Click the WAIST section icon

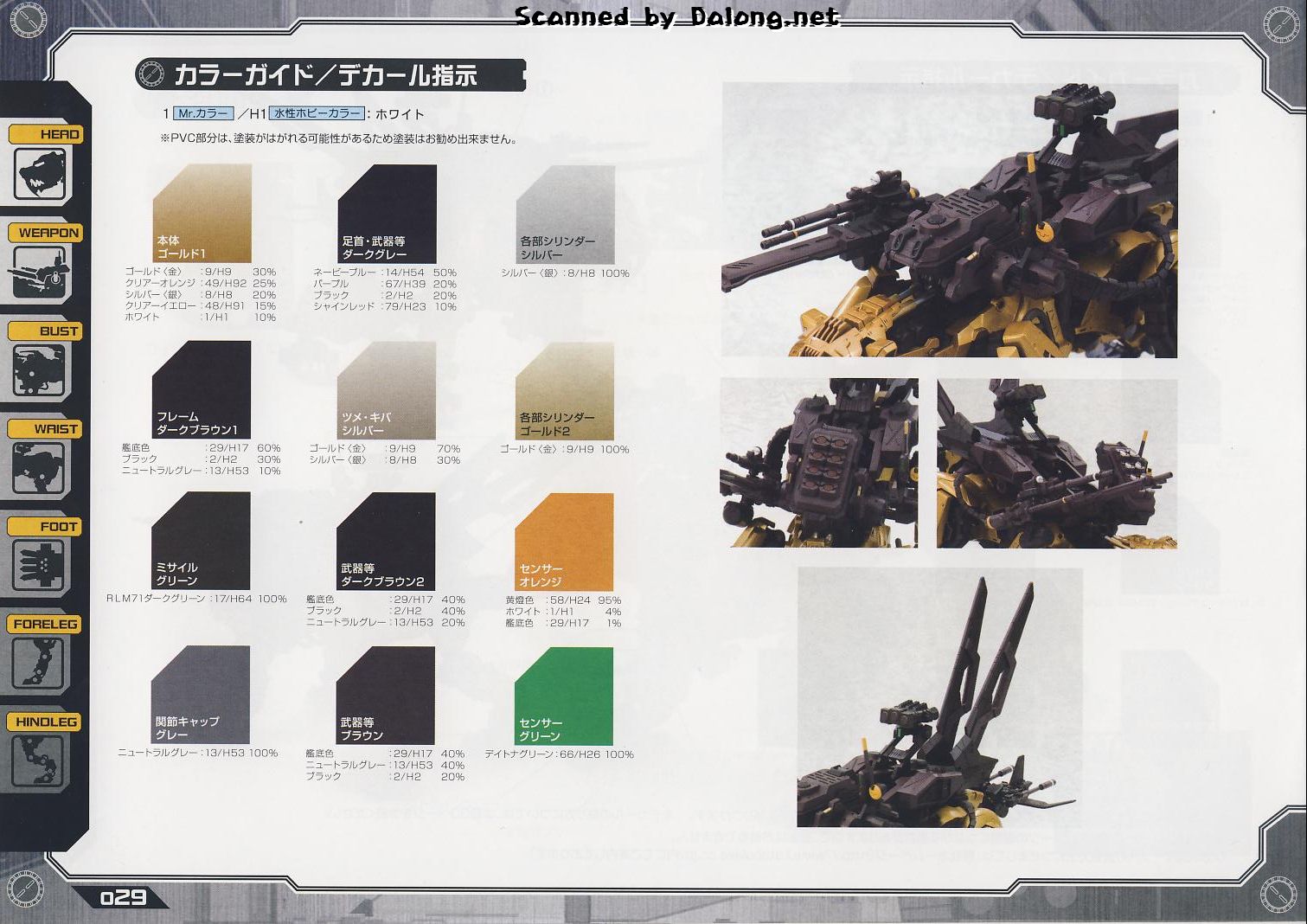point(39,468)
